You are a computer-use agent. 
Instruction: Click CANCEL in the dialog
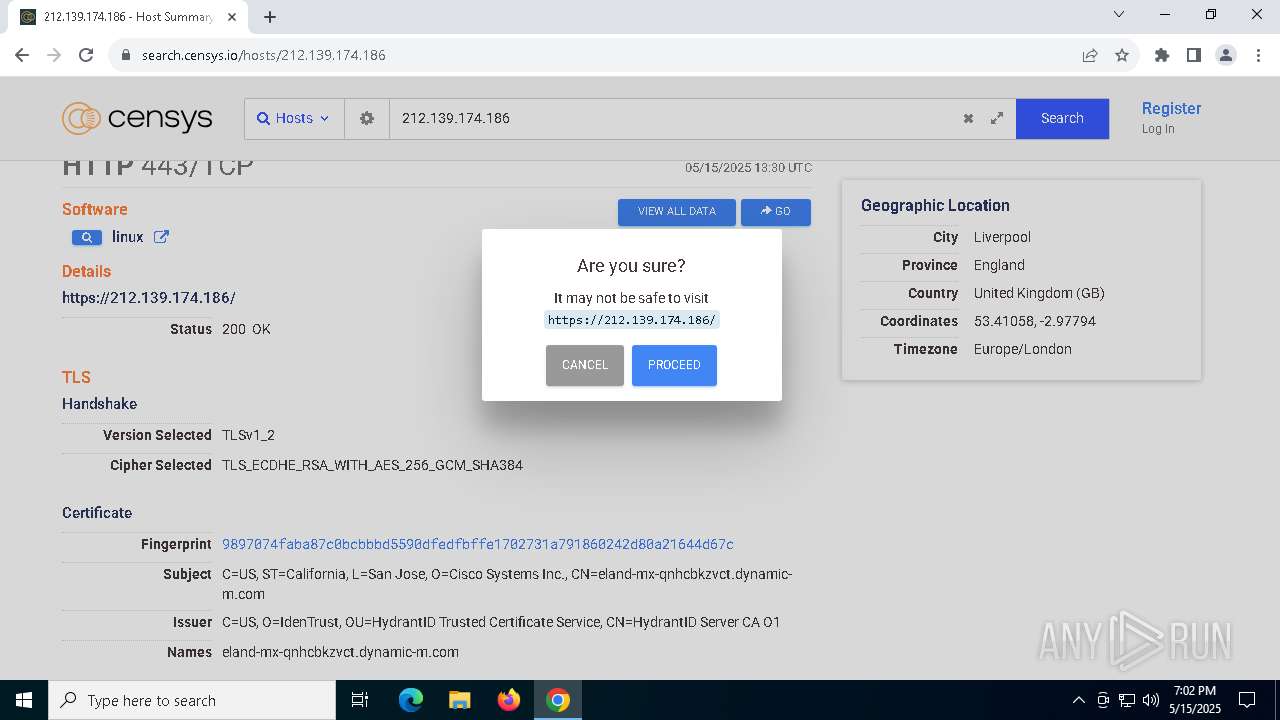click(585, 365)
